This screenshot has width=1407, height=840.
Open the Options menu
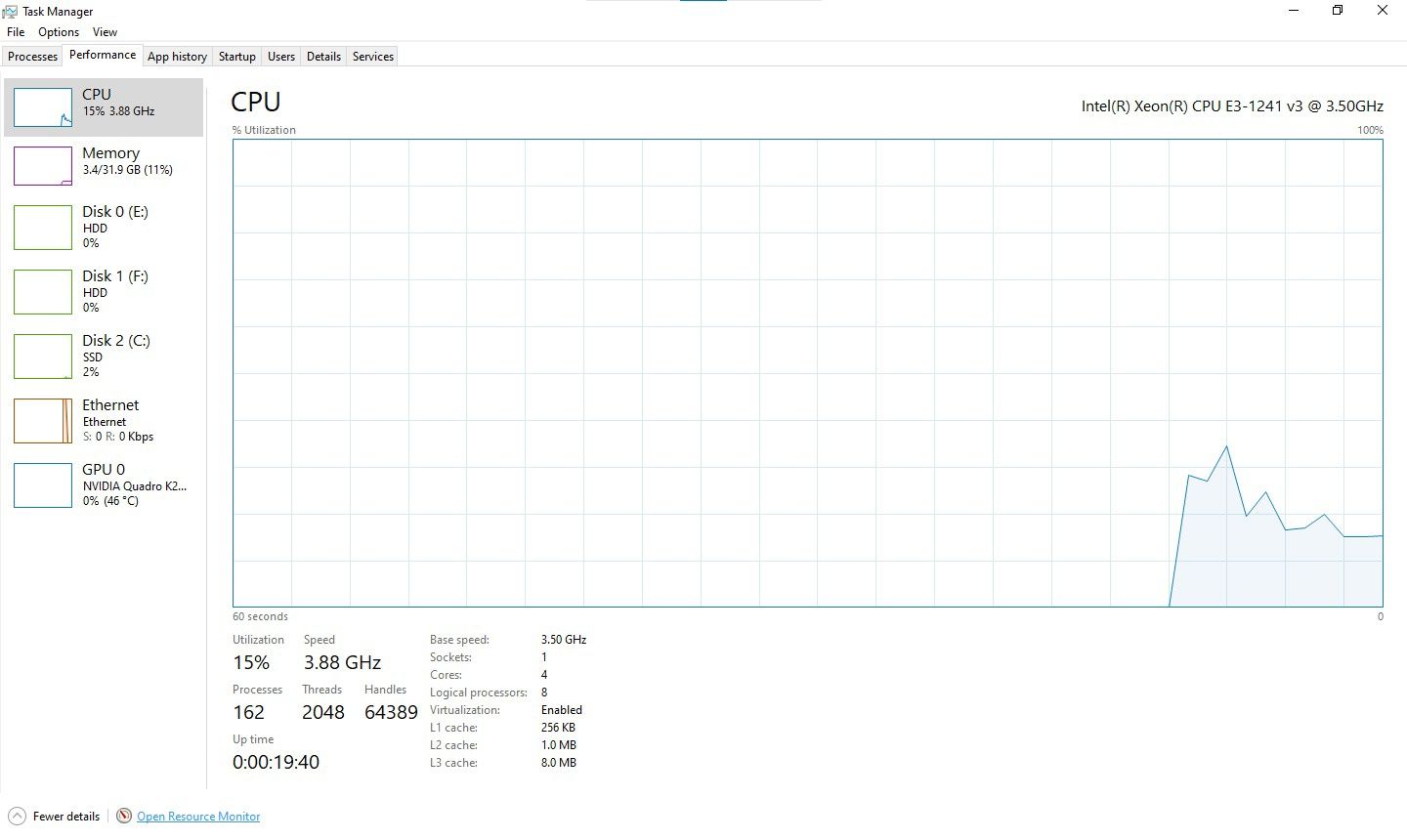59,32
